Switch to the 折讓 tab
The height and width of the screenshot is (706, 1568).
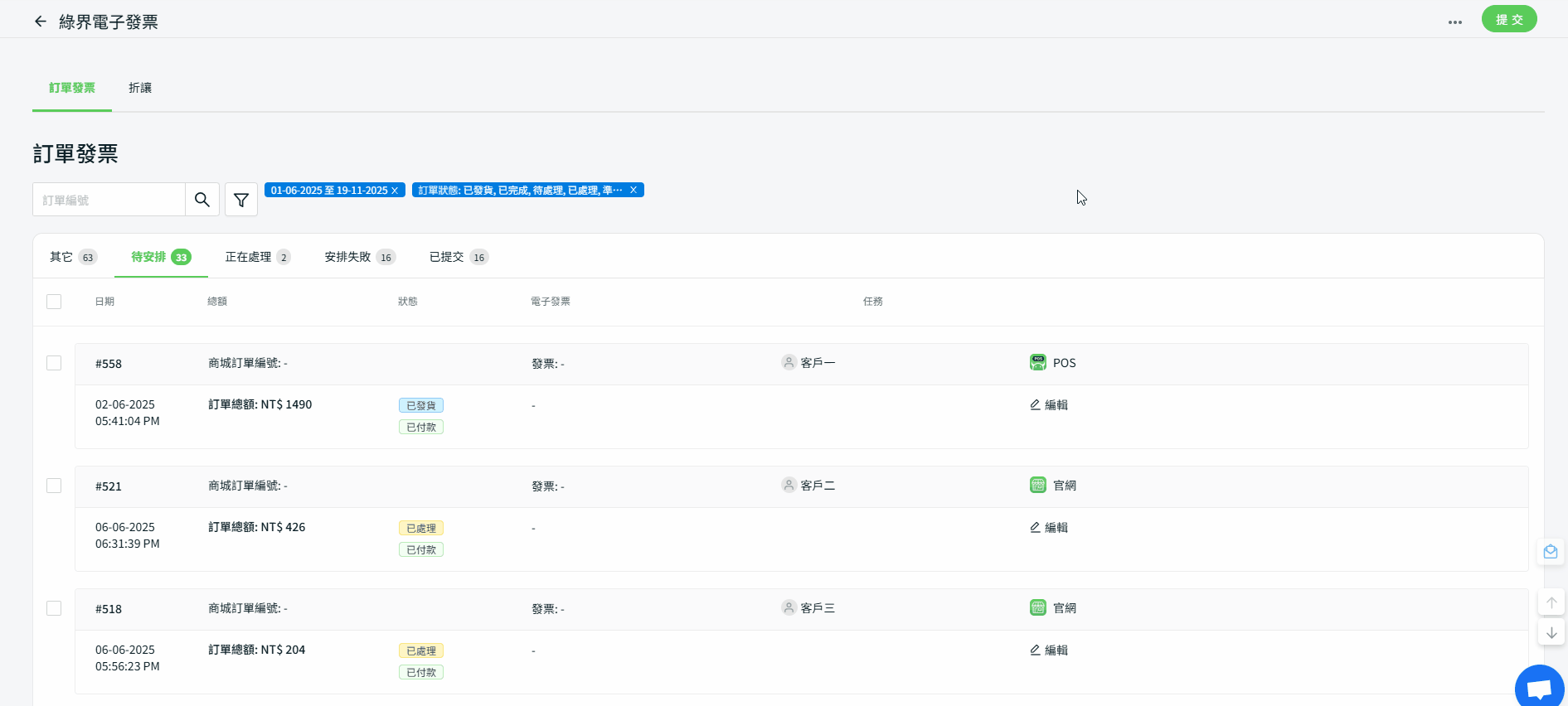pyautogui.click(x=140, y=88)
